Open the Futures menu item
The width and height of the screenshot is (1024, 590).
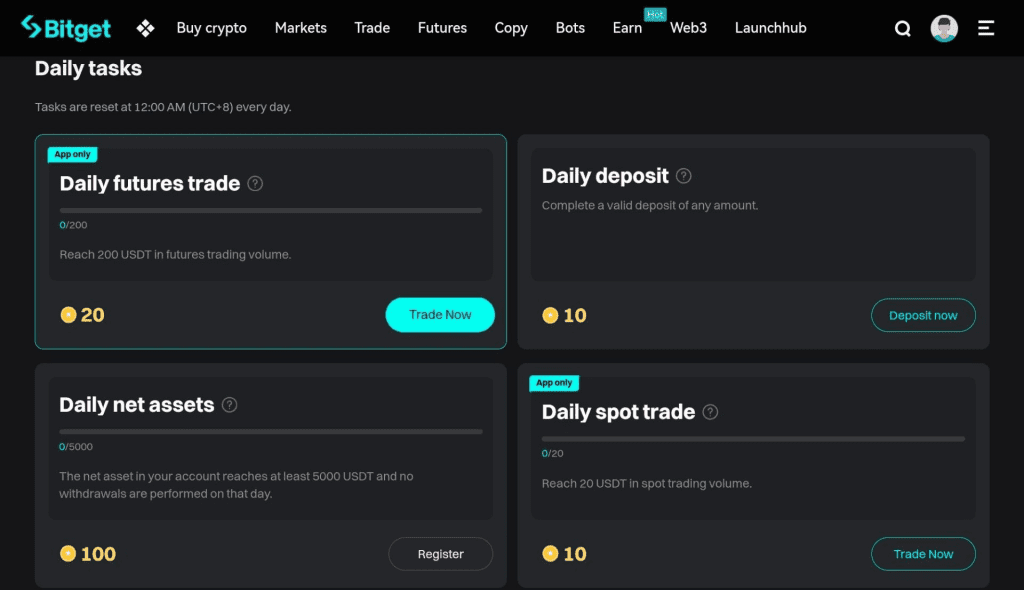pyautogui.click(x=442, y=28)
